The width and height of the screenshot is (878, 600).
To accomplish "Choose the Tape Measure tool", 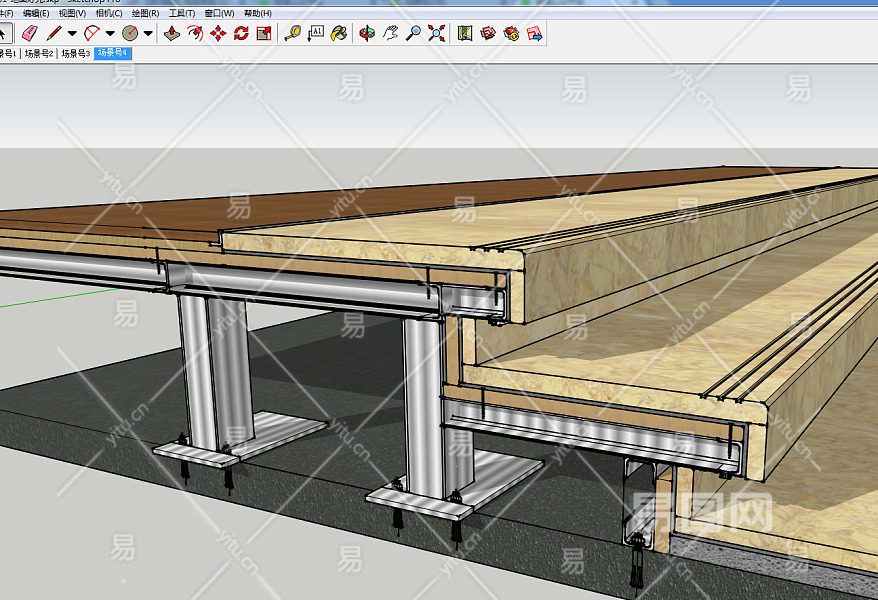I will coord(292,33).
